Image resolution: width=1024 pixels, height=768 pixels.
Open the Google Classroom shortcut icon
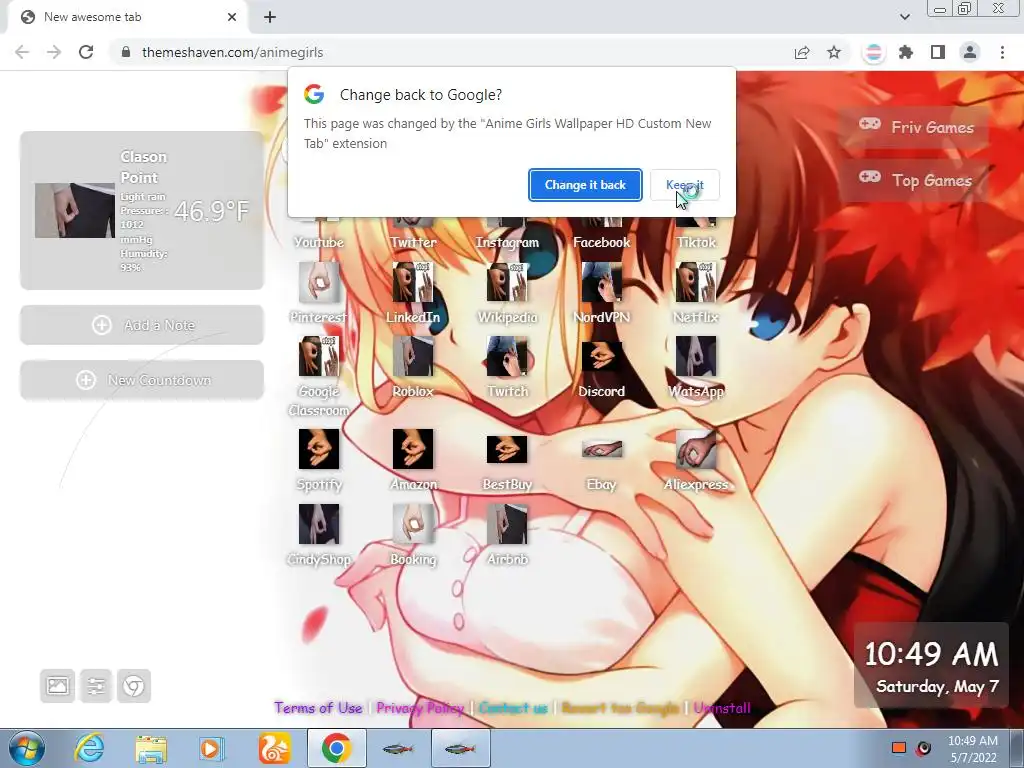(319, 357)
